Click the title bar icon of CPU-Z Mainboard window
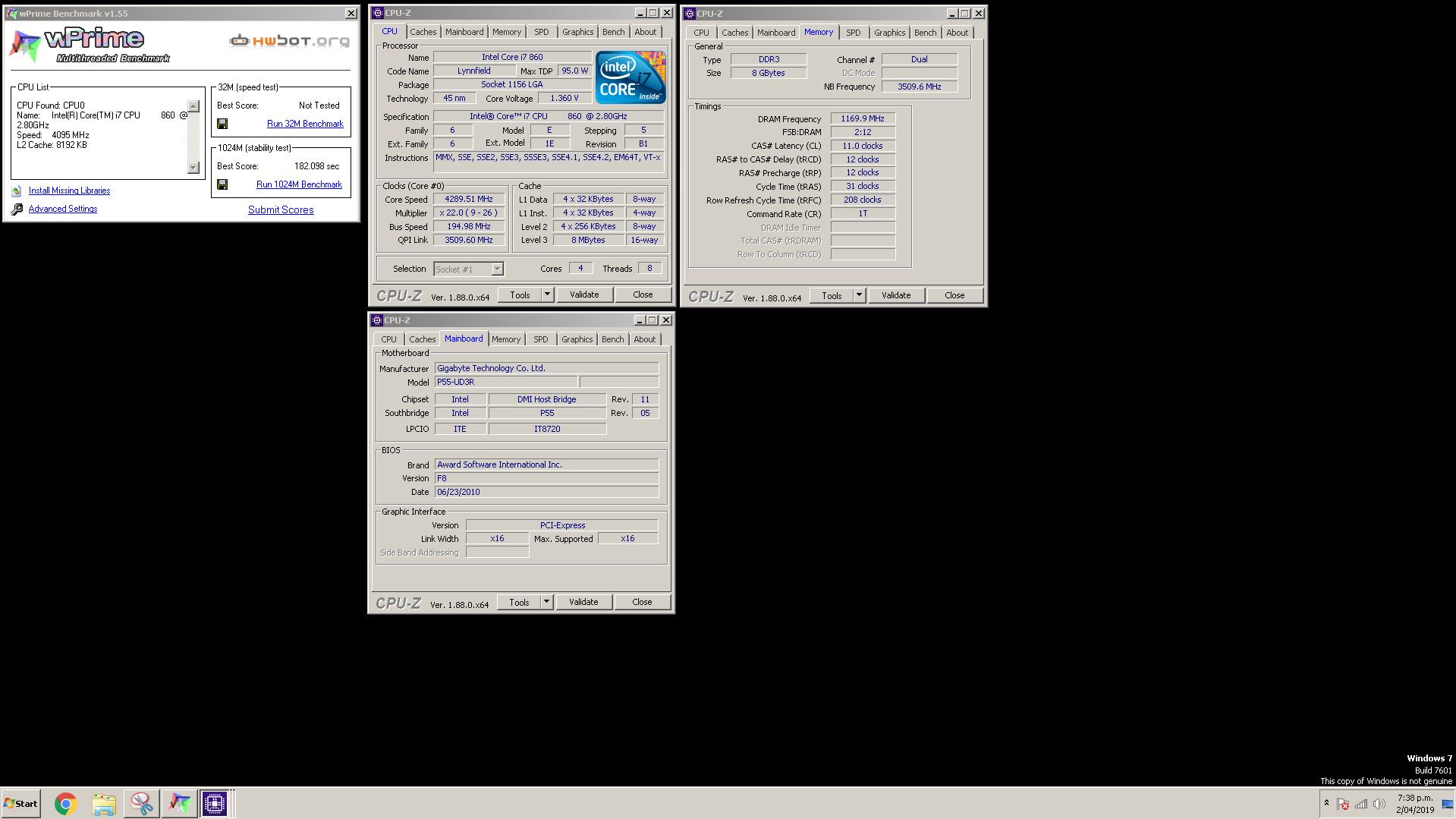 [376, 320]
